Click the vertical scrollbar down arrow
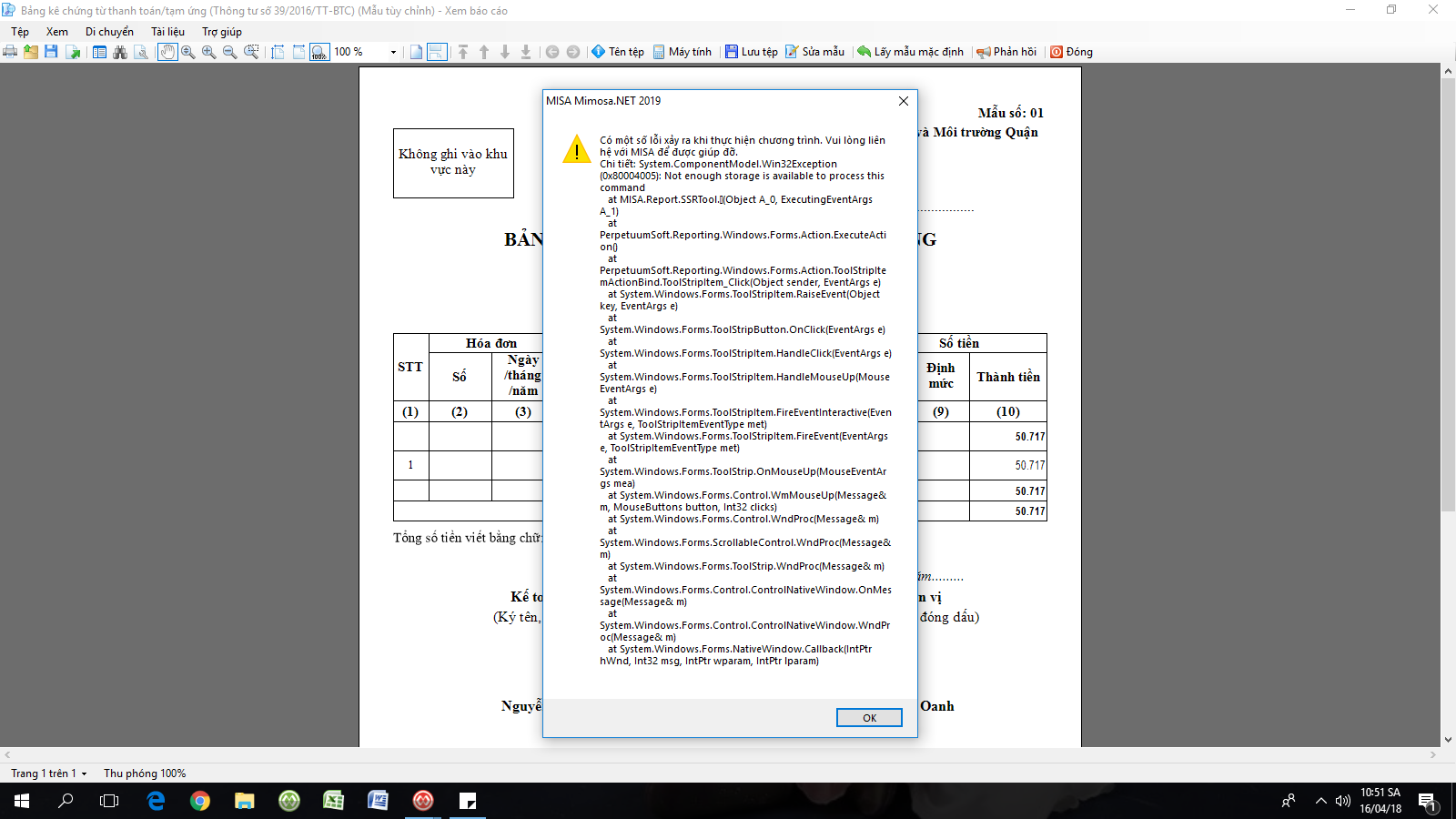This screenshot has height=819, width=1456. [1448, 740]
